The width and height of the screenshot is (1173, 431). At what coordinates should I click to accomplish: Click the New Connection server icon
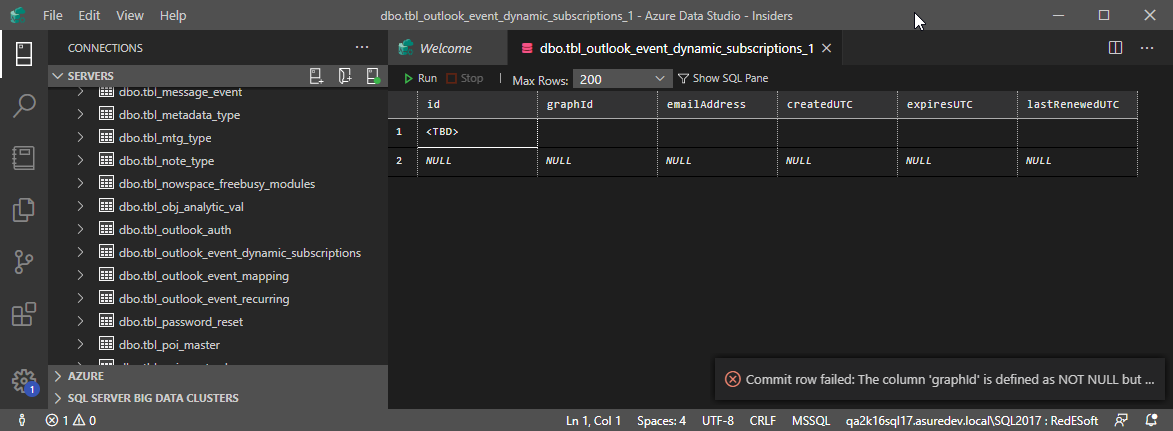pos(316,76)
